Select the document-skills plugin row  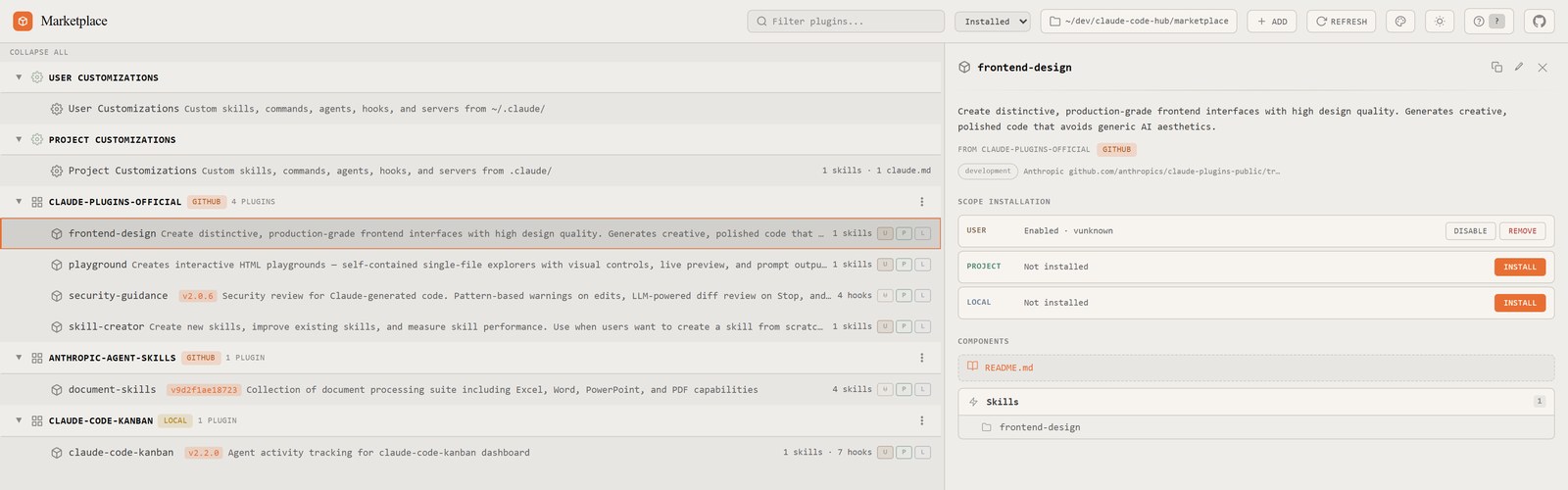click(x=470, y=390)
